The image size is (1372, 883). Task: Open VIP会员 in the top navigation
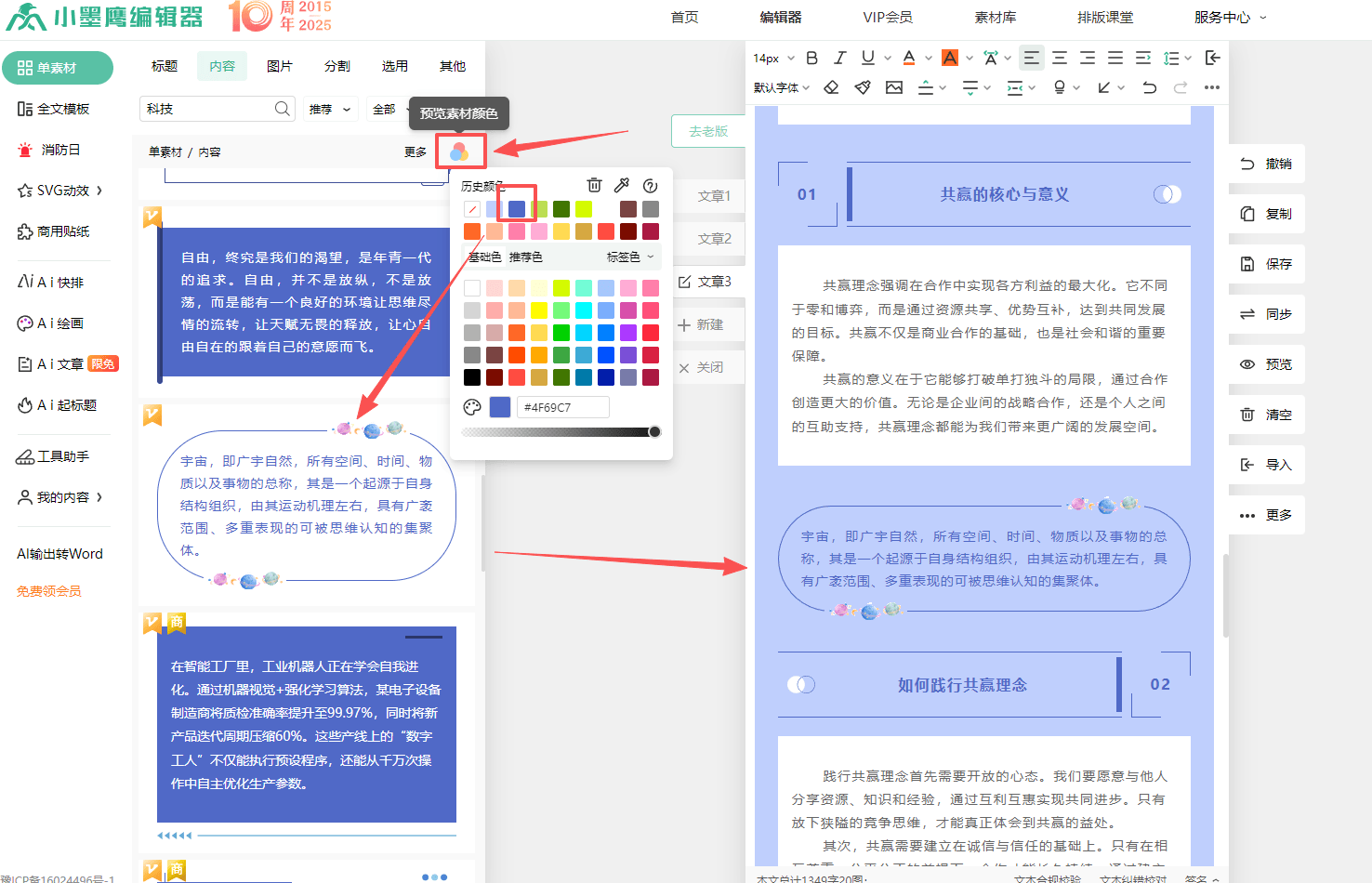click(887, 17)
